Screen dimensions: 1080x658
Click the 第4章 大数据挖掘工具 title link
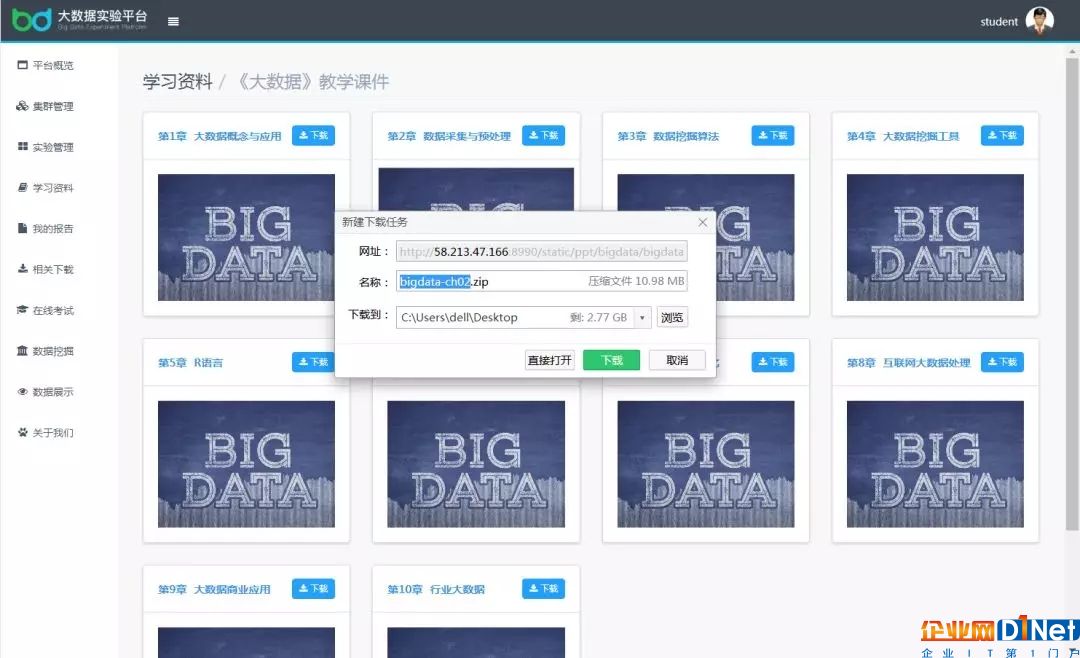tap(903, 136)
